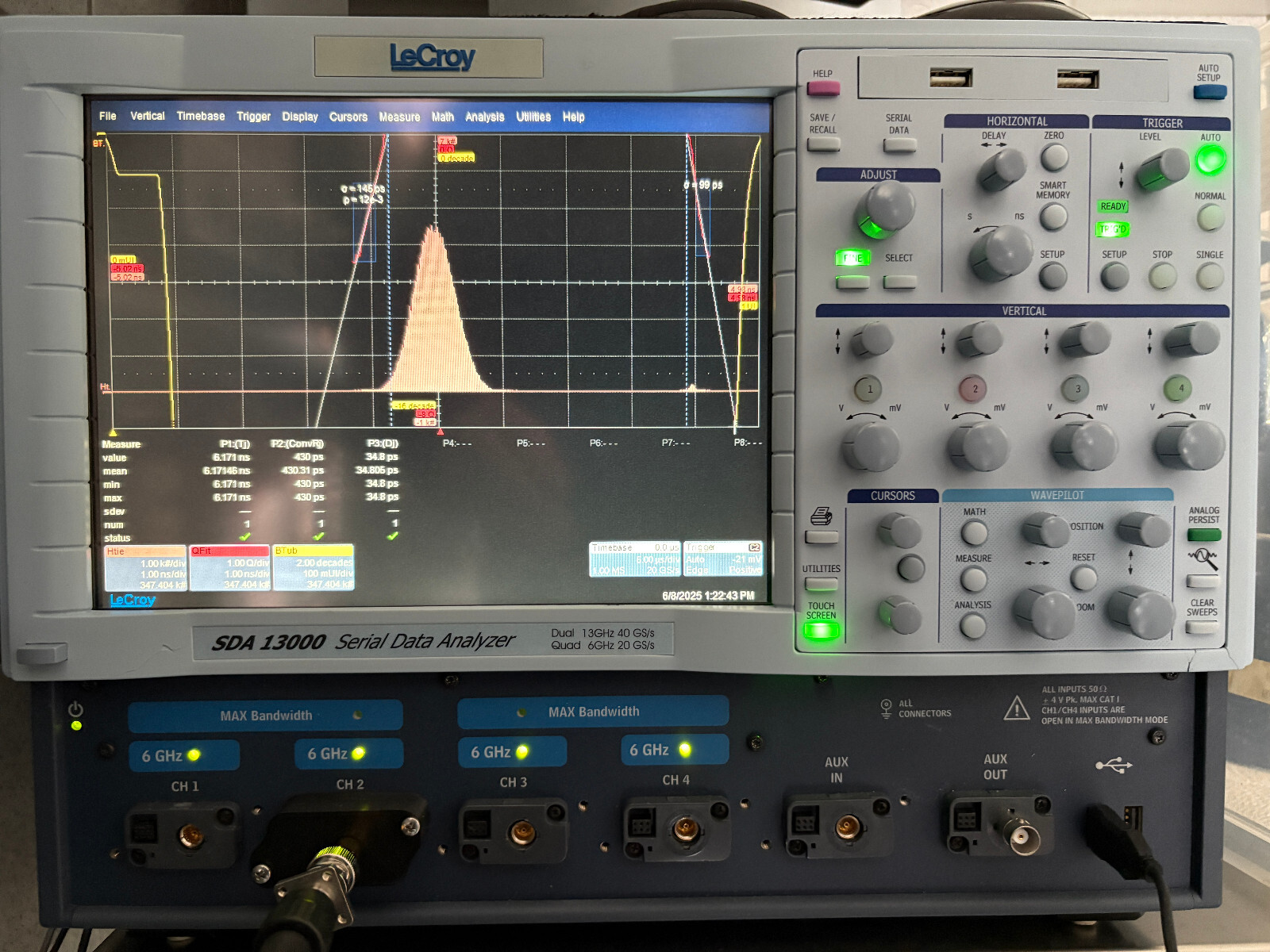Push the SINGLE trigger button
Image resolution: width=1270 pixels, height=952 pixels.
1210,276
